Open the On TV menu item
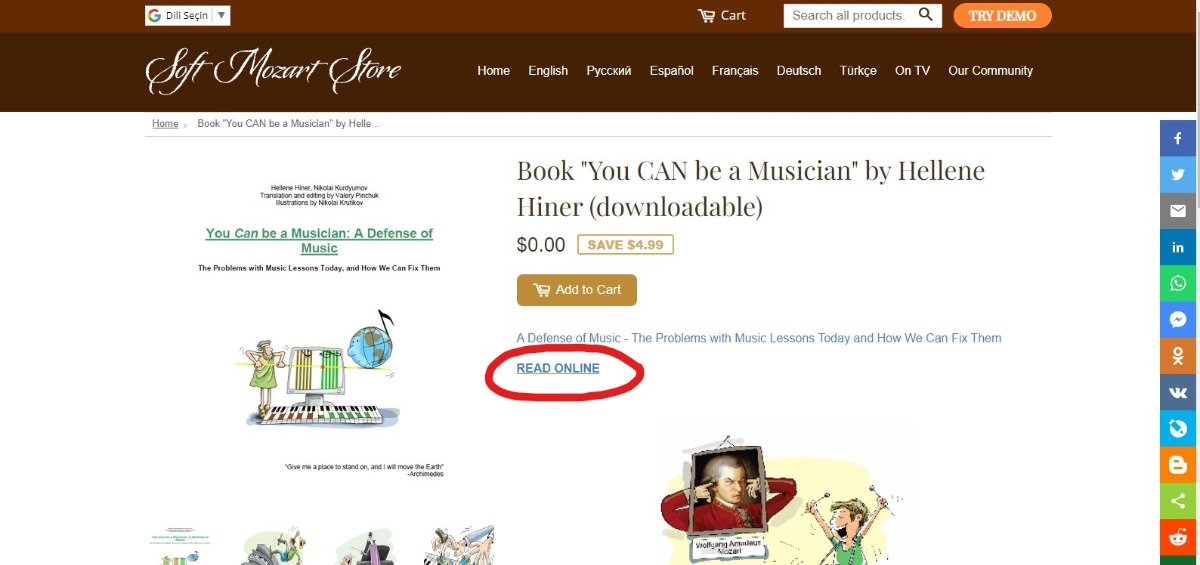 912,71
